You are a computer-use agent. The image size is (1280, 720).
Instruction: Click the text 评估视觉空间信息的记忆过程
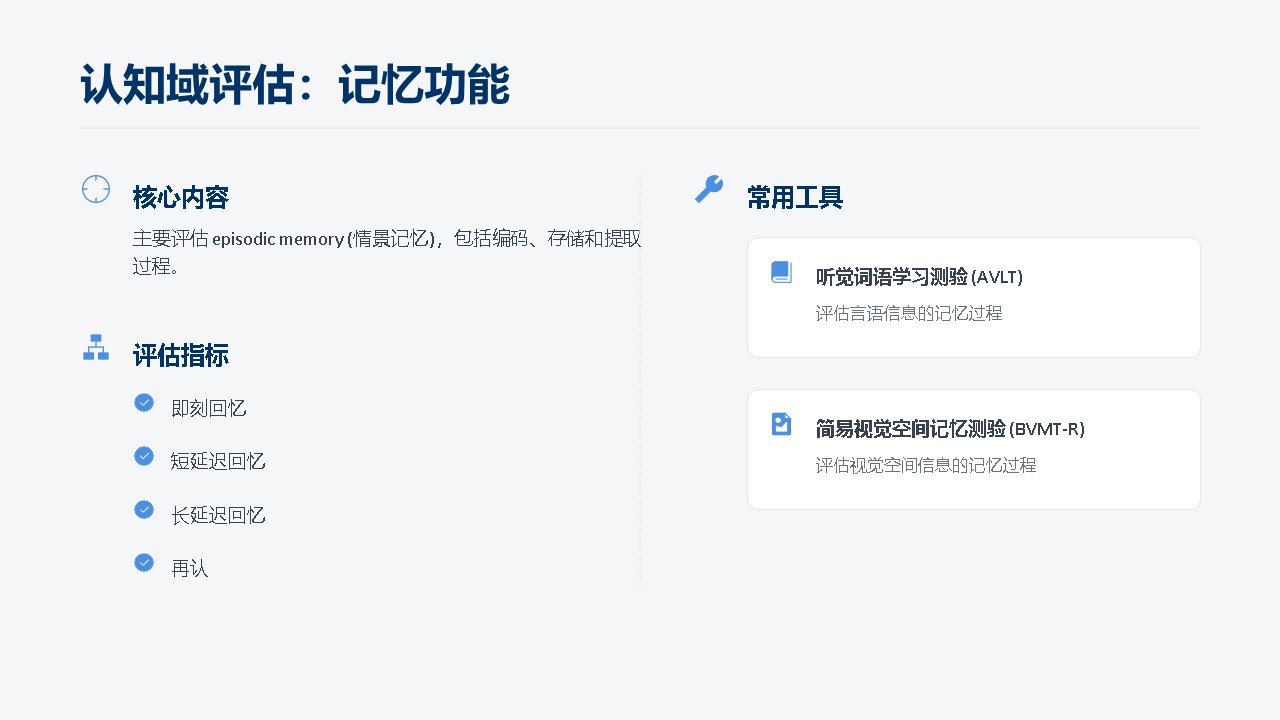click(x=925, y=466)
